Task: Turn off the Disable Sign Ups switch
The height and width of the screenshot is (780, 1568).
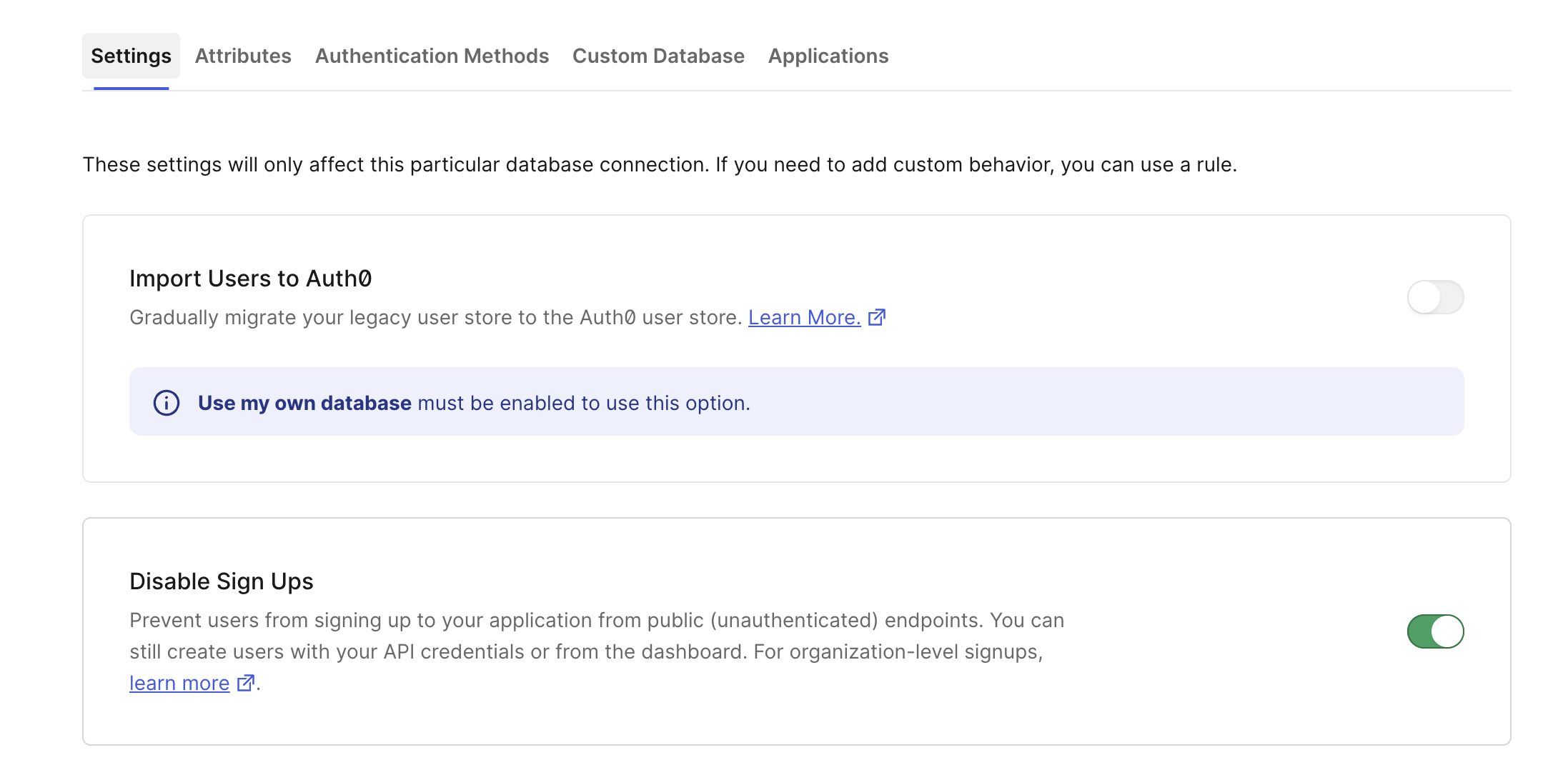Action: (x=1435, y=631)
